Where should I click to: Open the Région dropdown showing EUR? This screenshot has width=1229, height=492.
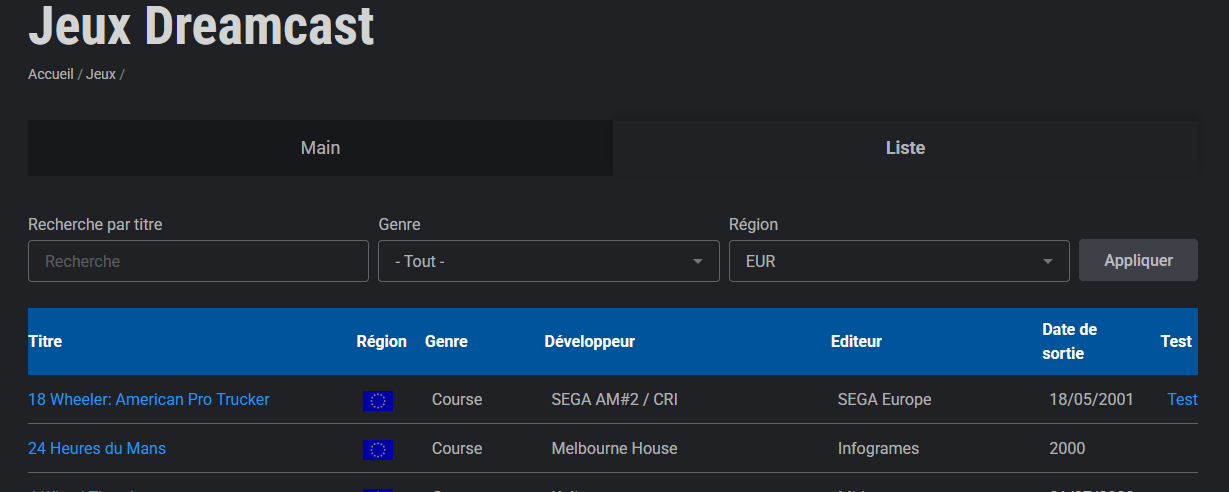(899, 261)
